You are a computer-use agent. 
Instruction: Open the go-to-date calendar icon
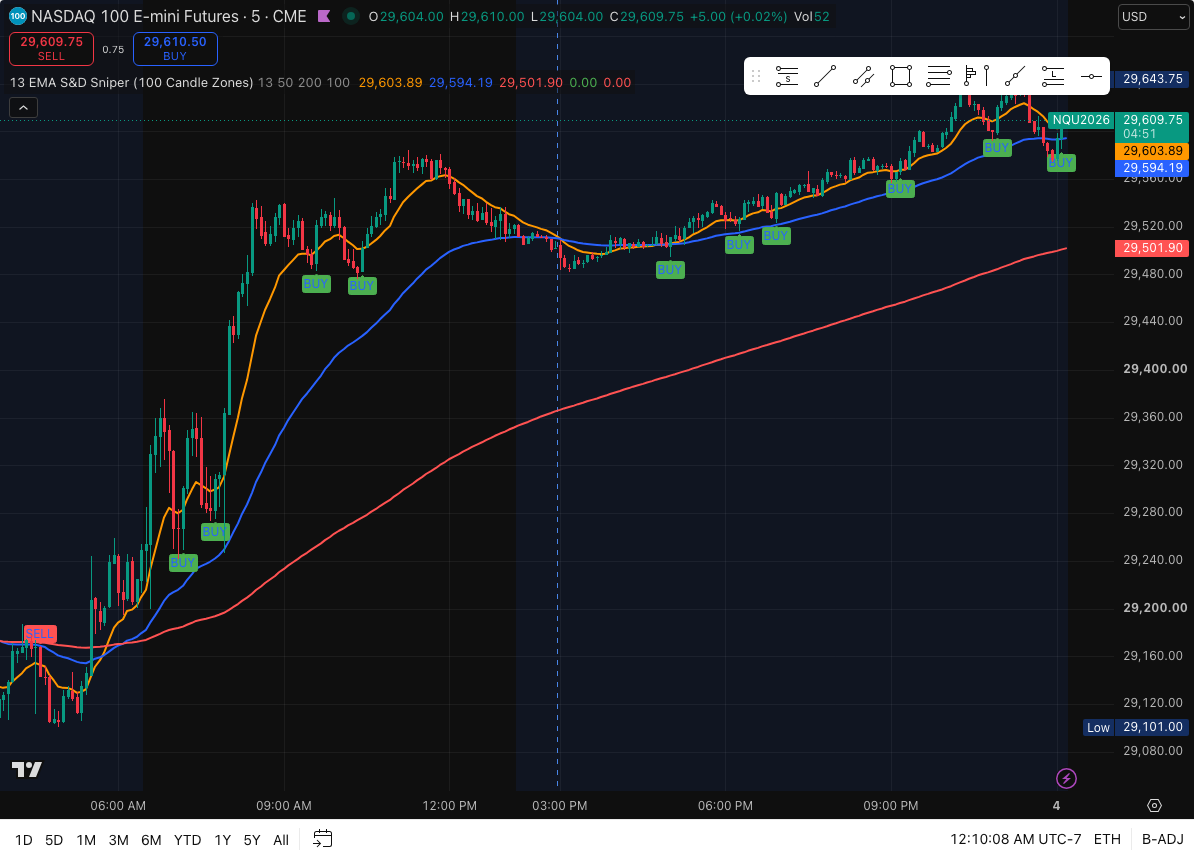(323, 839)
